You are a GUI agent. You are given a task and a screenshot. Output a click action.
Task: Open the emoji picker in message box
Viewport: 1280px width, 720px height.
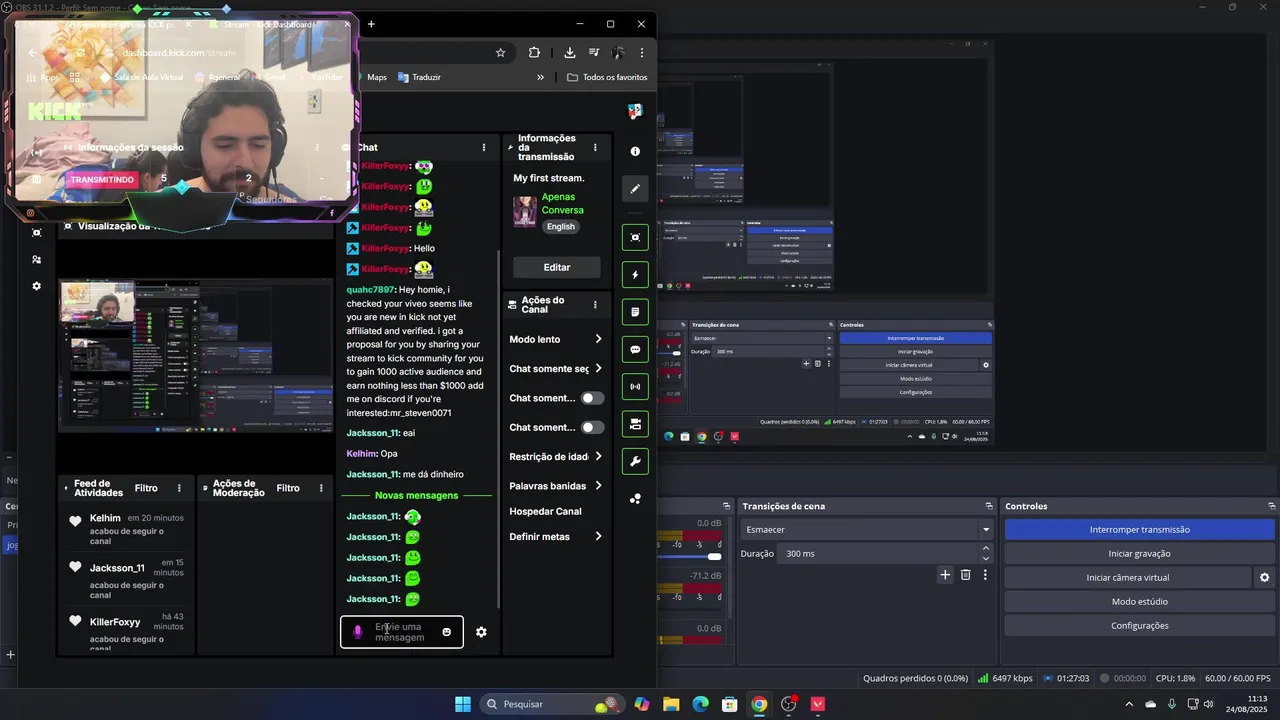(446, 632)
